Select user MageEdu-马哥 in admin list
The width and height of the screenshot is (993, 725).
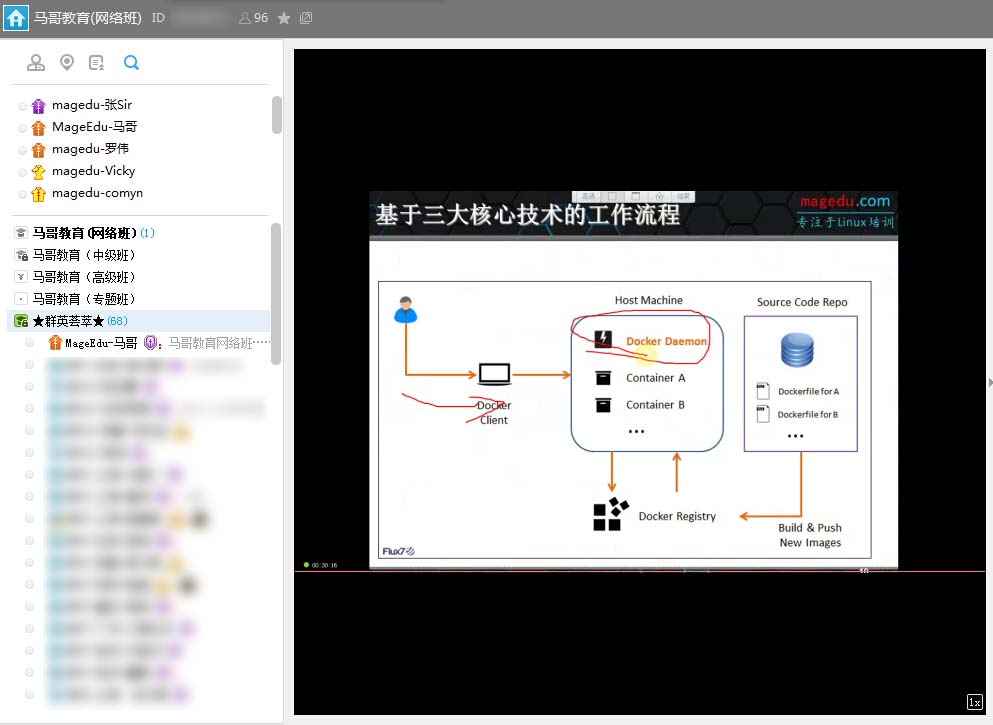(x=95, y=128)
